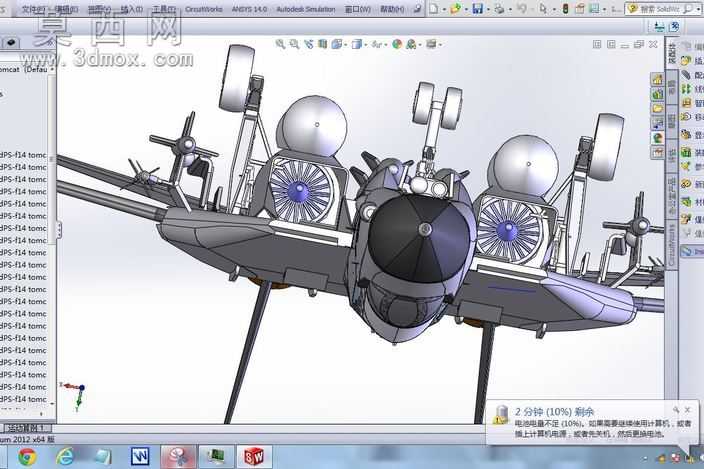704x469 pixels.
Task: Switch to the 运动算例 1 bottom tab
Action: pyautogui.click(x=26, y=428)
